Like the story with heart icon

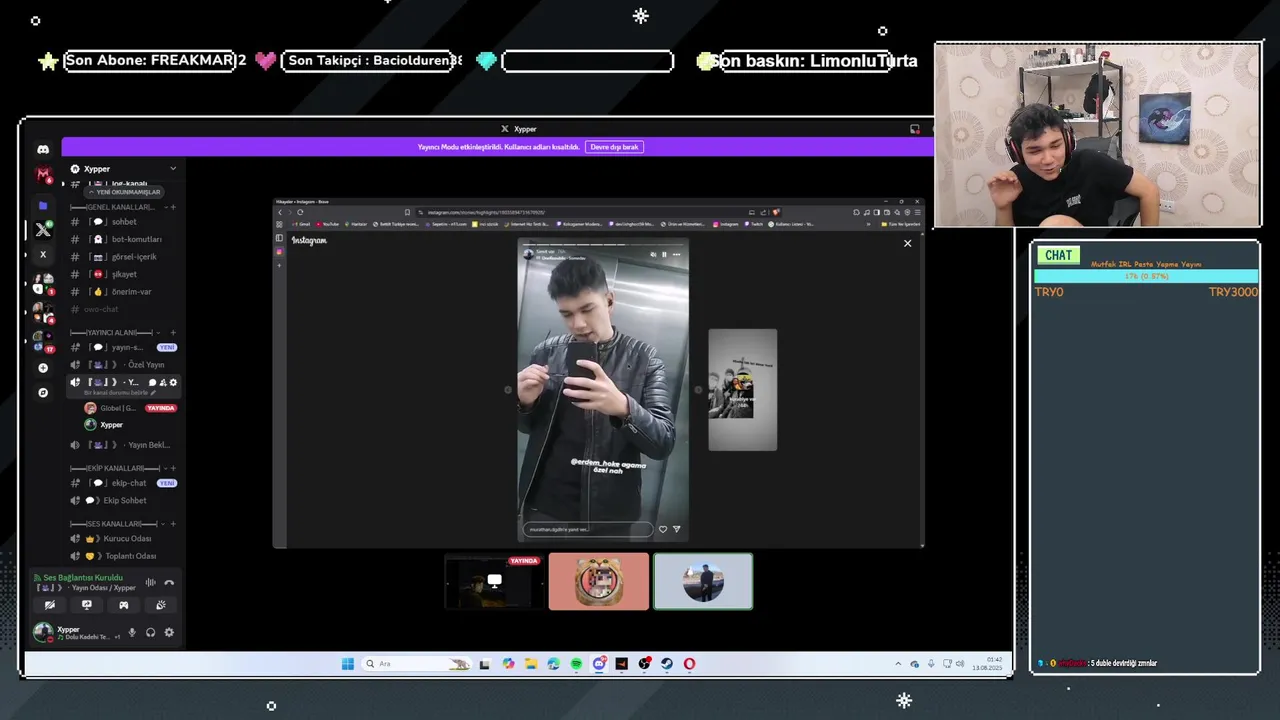point(662,529)
